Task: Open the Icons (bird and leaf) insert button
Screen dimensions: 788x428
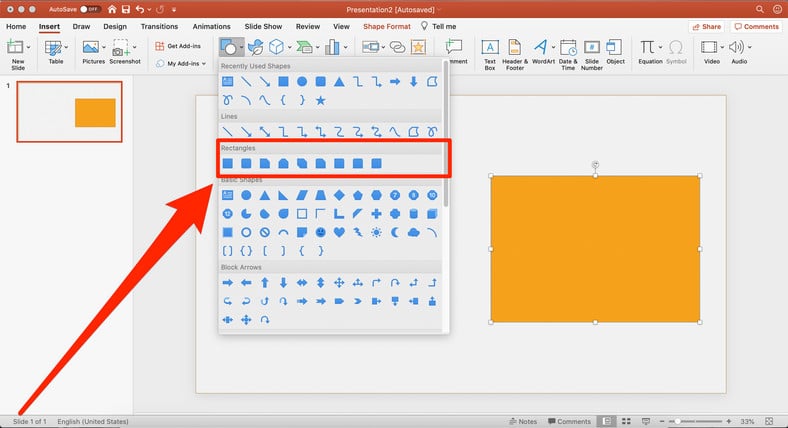Action: point(256,47)
